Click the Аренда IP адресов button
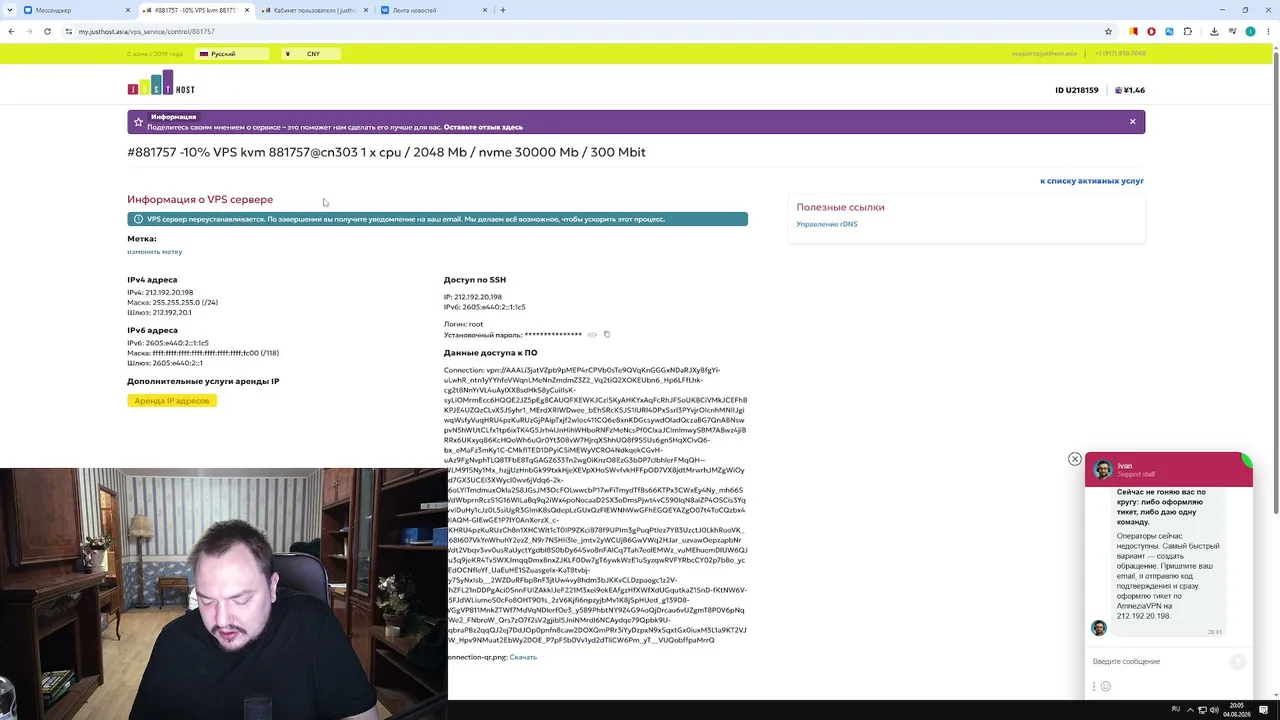The image size is (1280, 720). tap(172, 401)
